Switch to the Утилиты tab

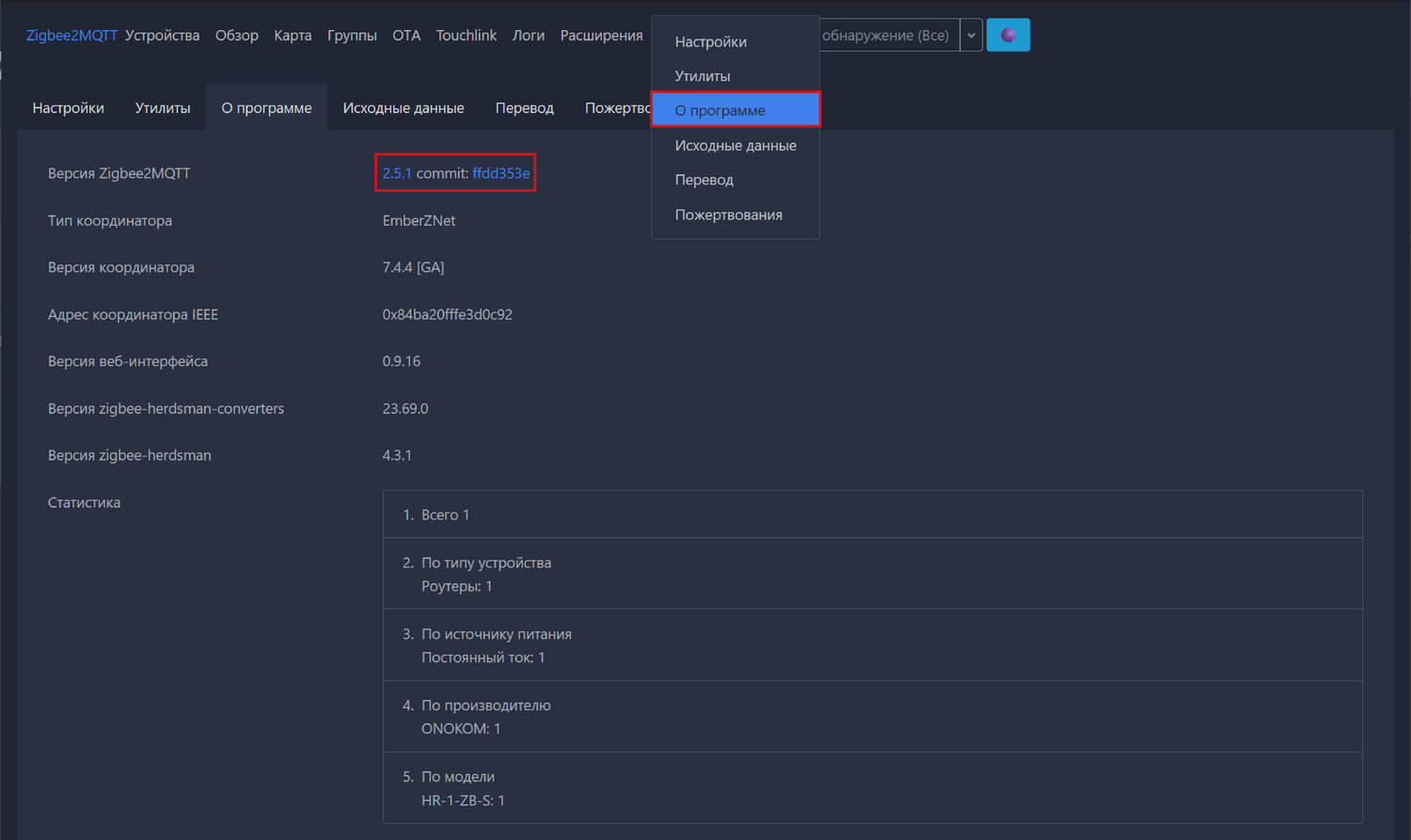[162, 108]
